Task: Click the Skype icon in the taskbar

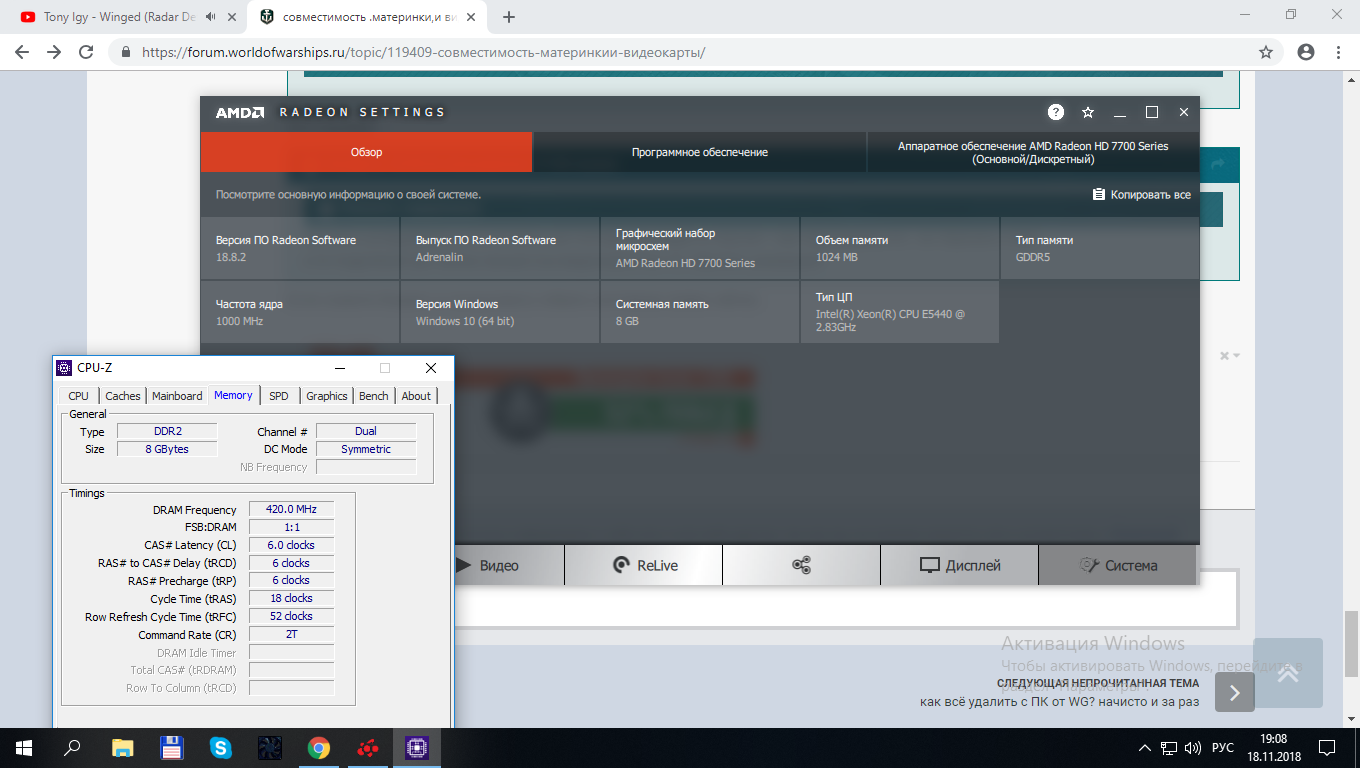Action: (x=221, y=747)
